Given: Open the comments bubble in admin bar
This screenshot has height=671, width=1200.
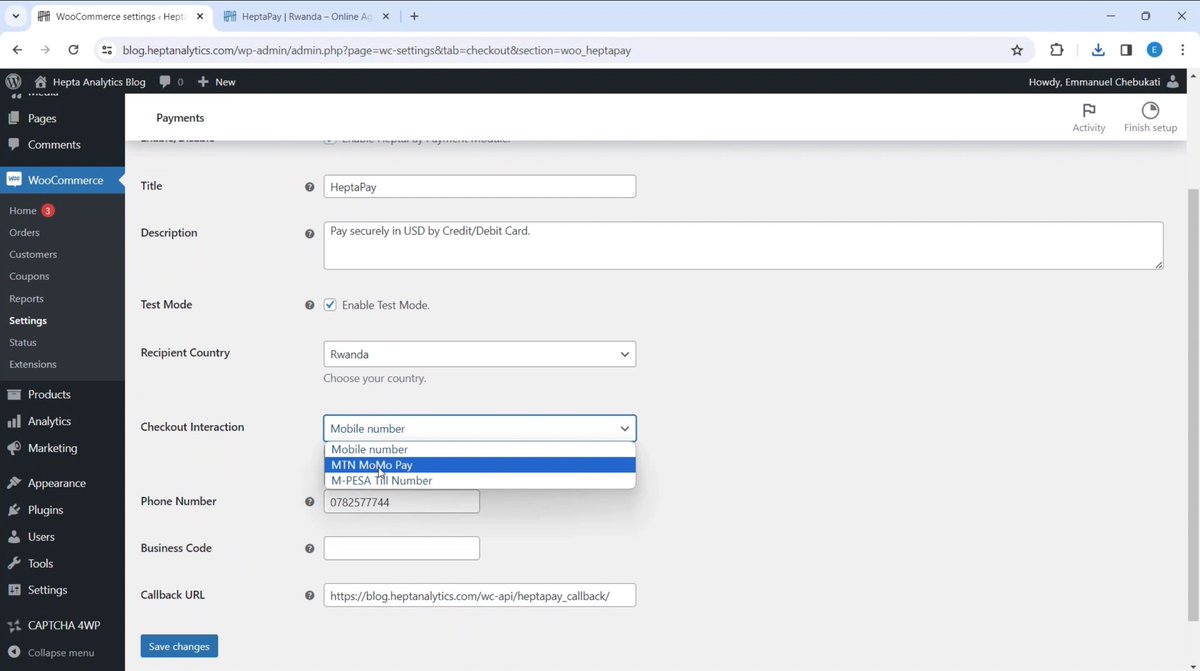Looking at the screenshot, I should pyautogui.click(x=171, y=82).
